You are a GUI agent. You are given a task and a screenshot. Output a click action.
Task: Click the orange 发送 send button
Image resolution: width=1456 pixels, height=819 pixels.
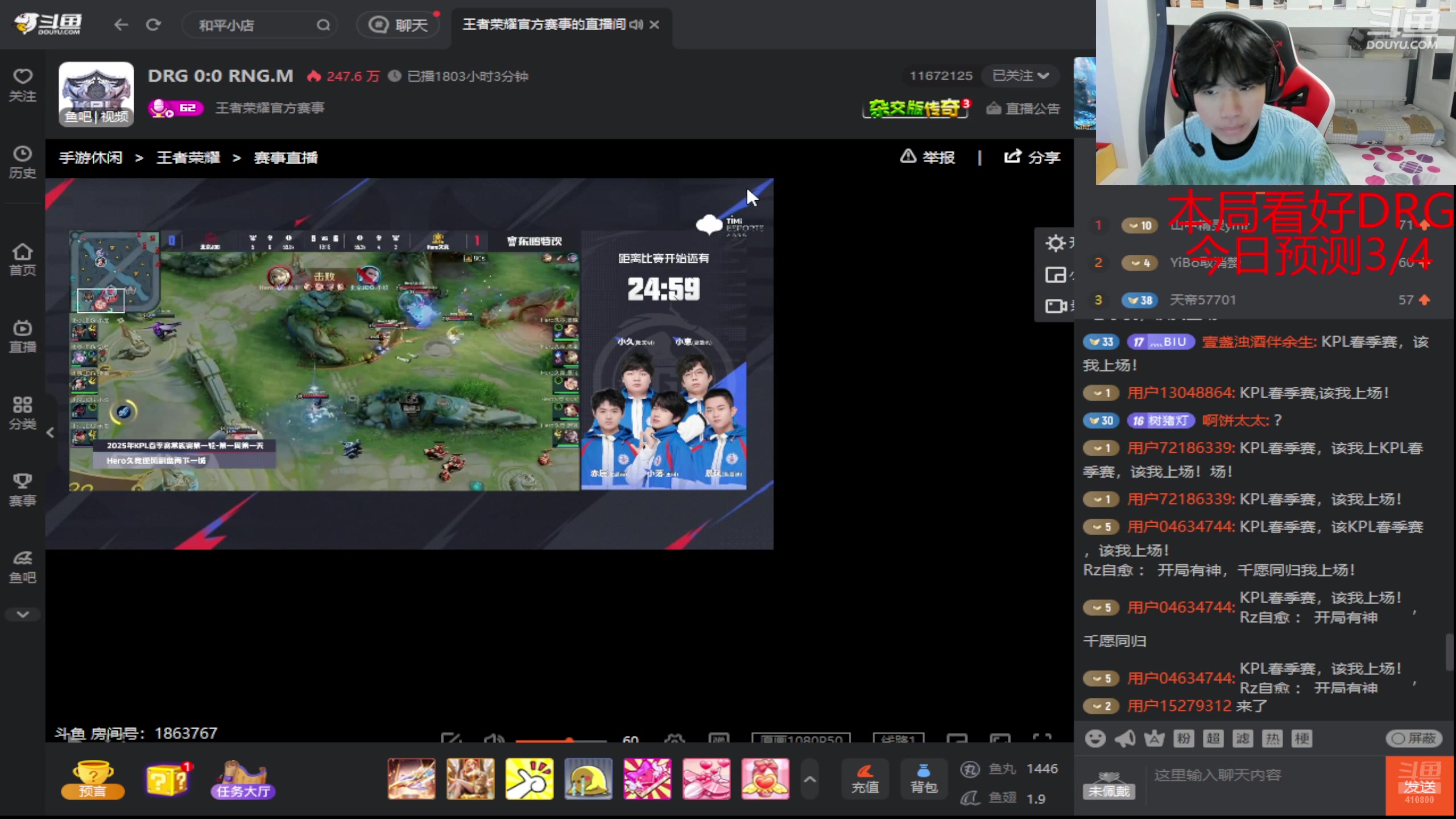[x=1420, y=786]
